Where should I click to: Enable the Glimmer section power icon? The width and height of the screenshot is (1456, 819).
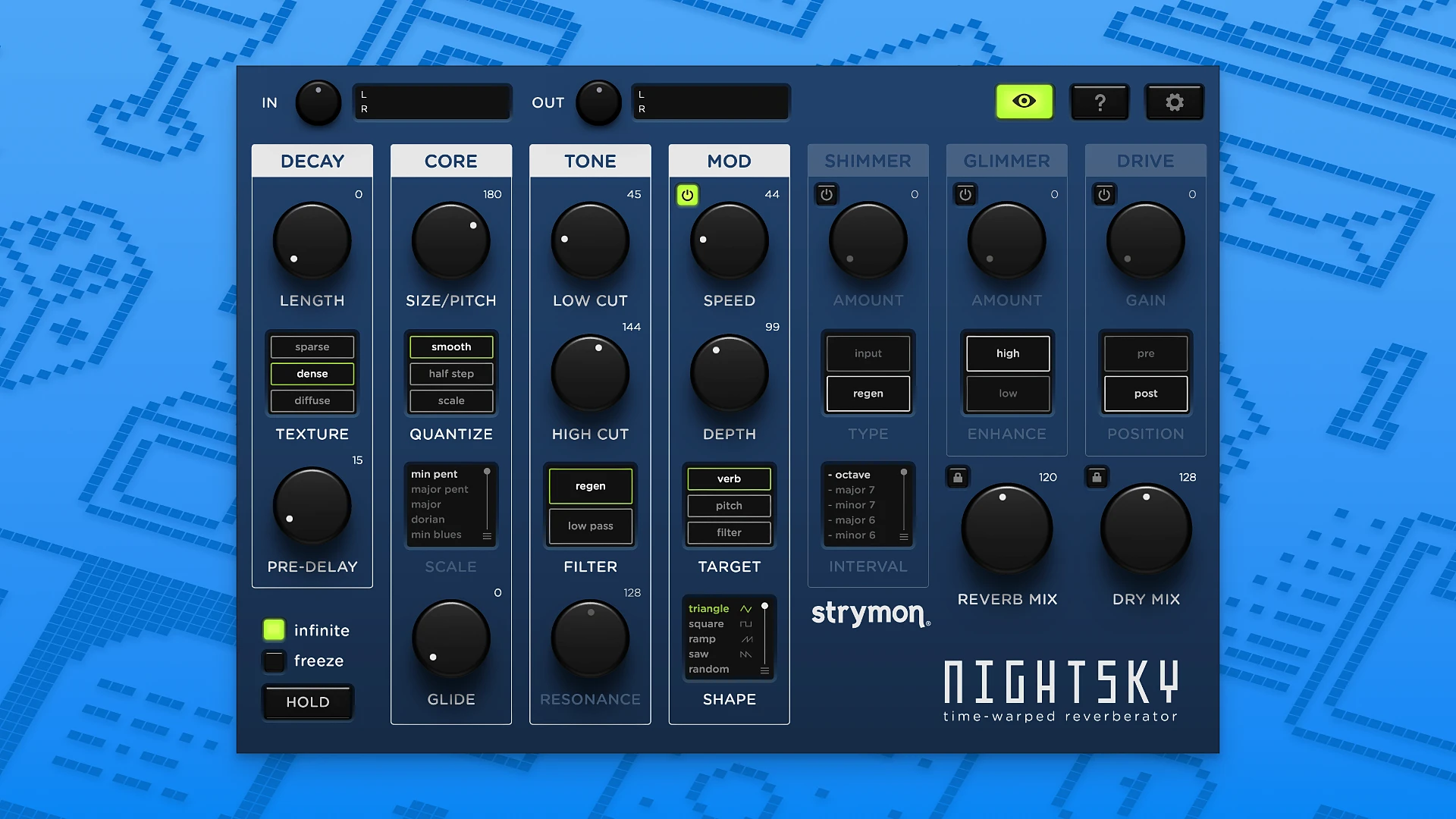(965, 194)
